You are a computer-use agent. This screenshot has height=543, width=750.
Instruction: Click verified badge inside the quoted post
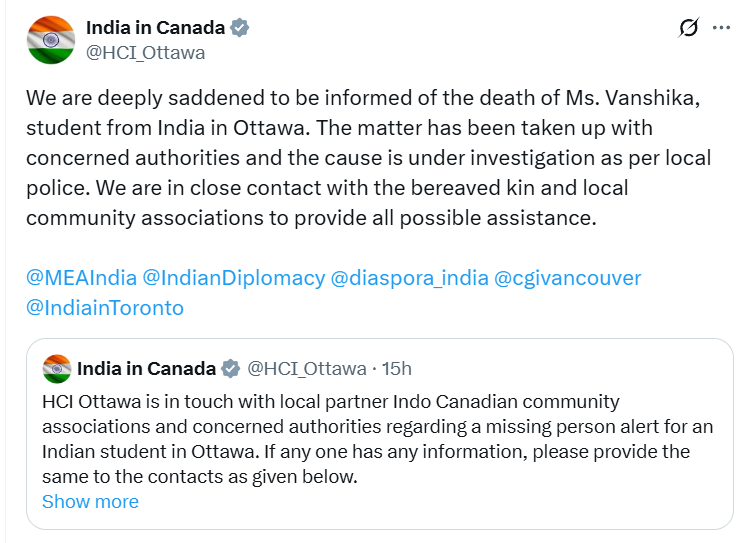click(230, 369)
